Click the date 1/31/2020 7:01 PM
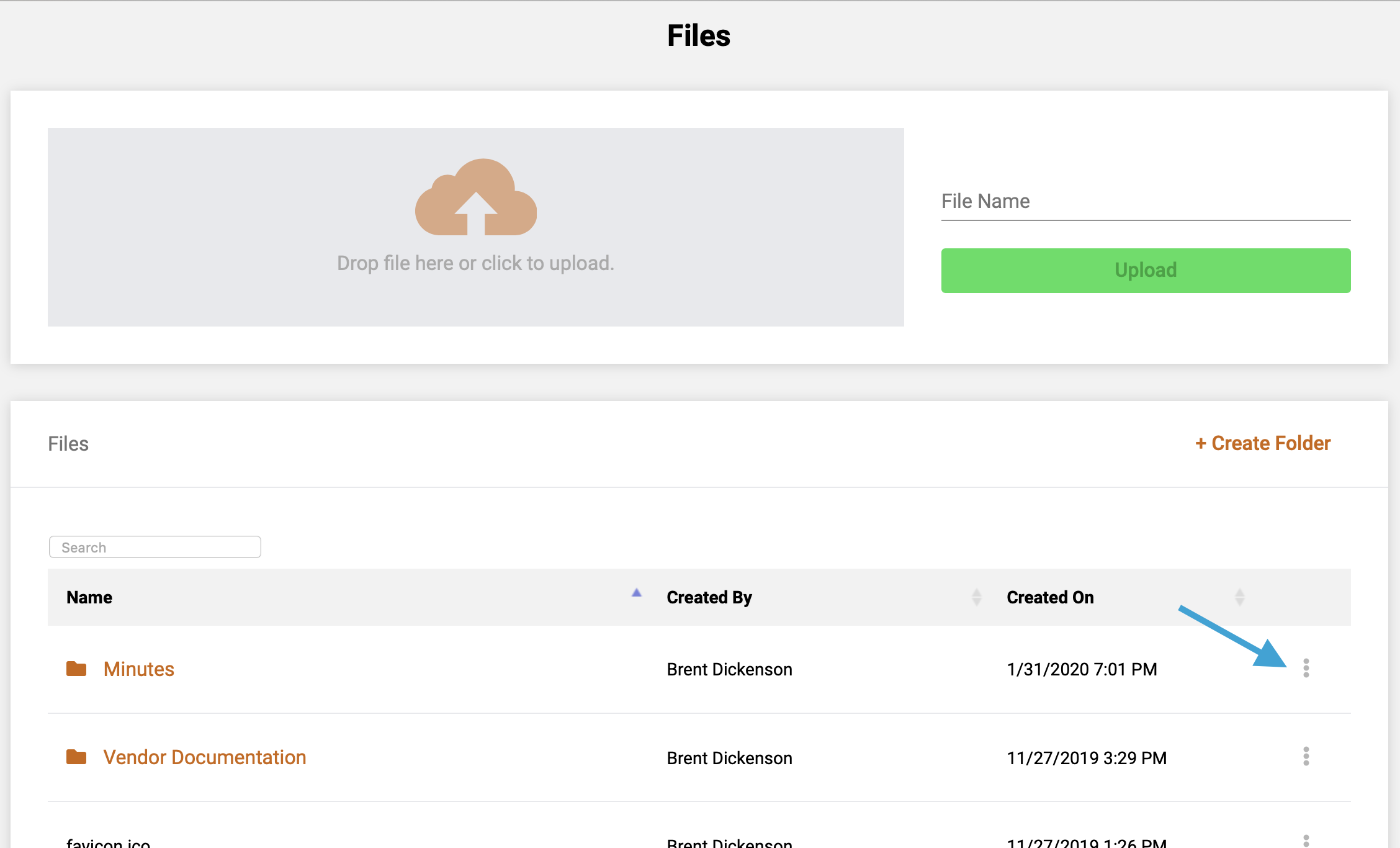The width and height of the screenshot is (1400, 848). (x=1082, y=669)
